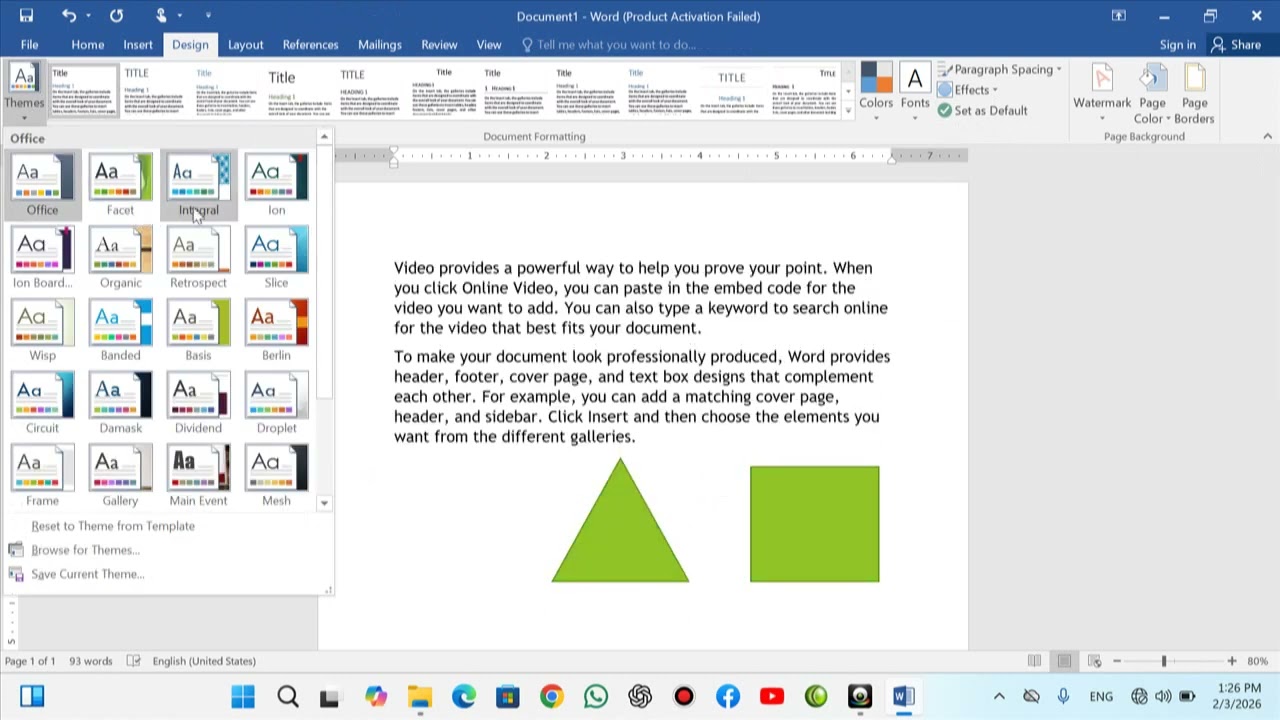Open the Effects dropdown
The image size is (1280, 720).
(967, 90)
